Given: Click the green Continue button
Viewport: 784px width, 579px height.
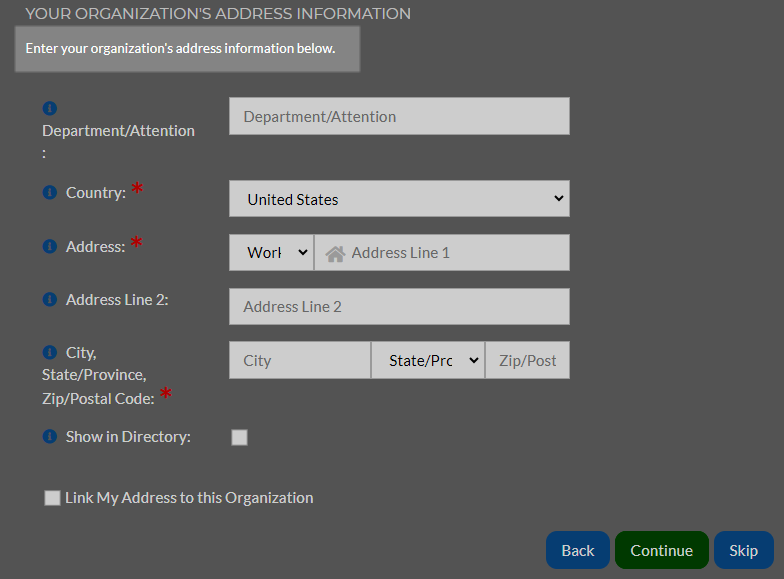Looking at the screenshot, I should tap(662, 550).
